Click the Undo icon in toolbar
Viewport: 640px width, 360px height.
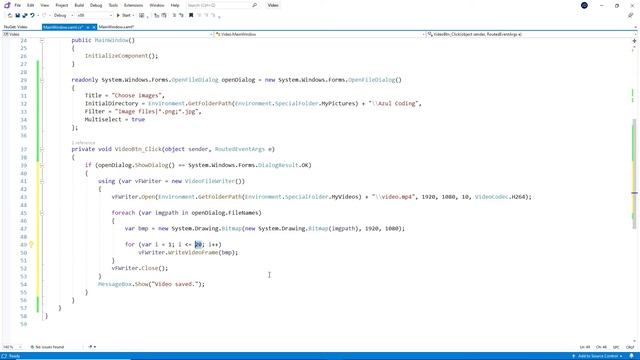coord(32,16)
